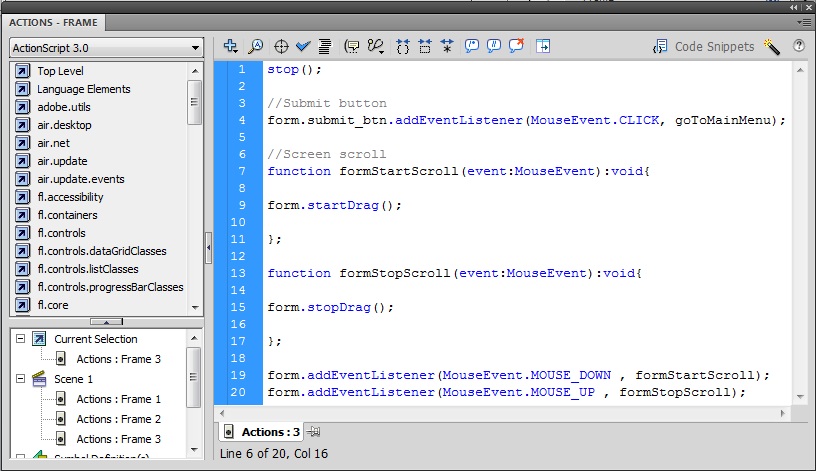The height and width of the screenshot is (471, 816).
Task: Click Insert a target path crosshair icon
Action: [281, 46]
